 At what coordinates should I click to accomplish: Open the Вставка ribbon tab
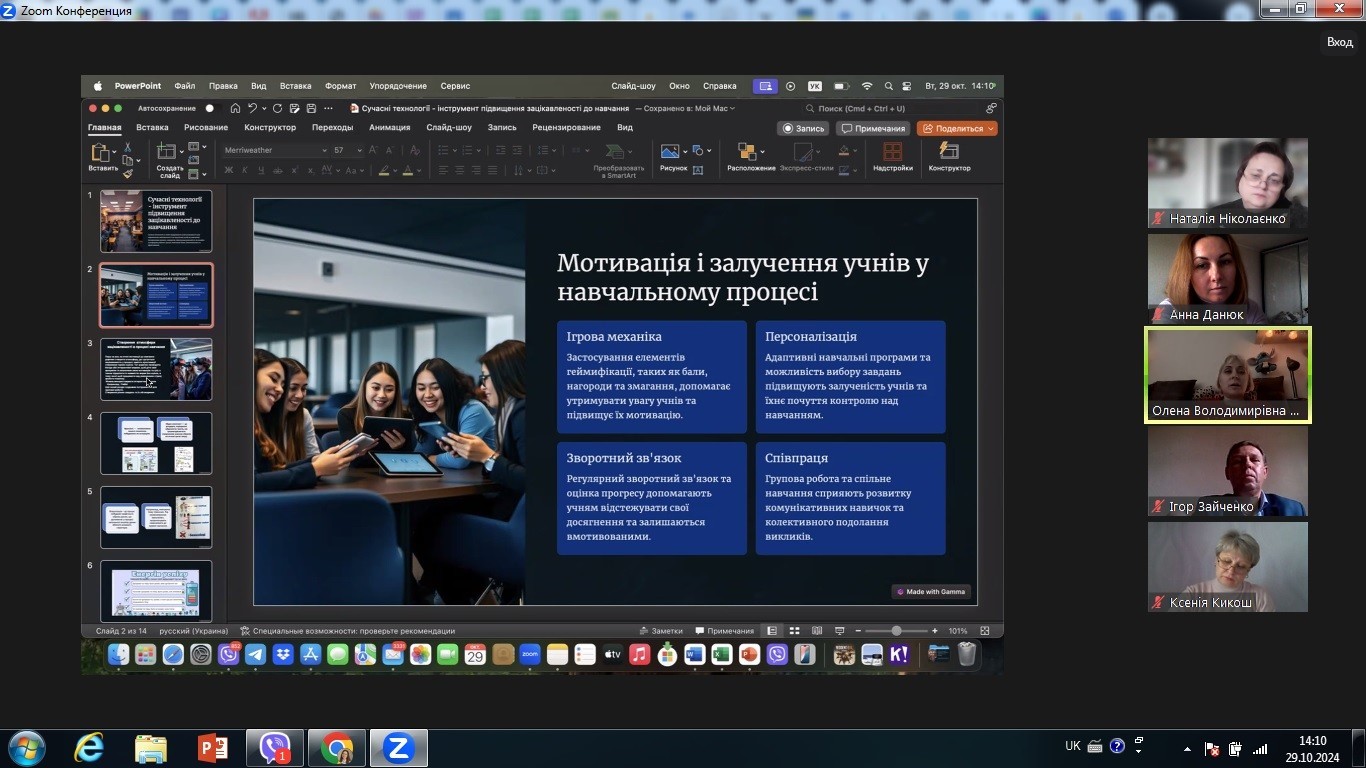coord(152,128)
